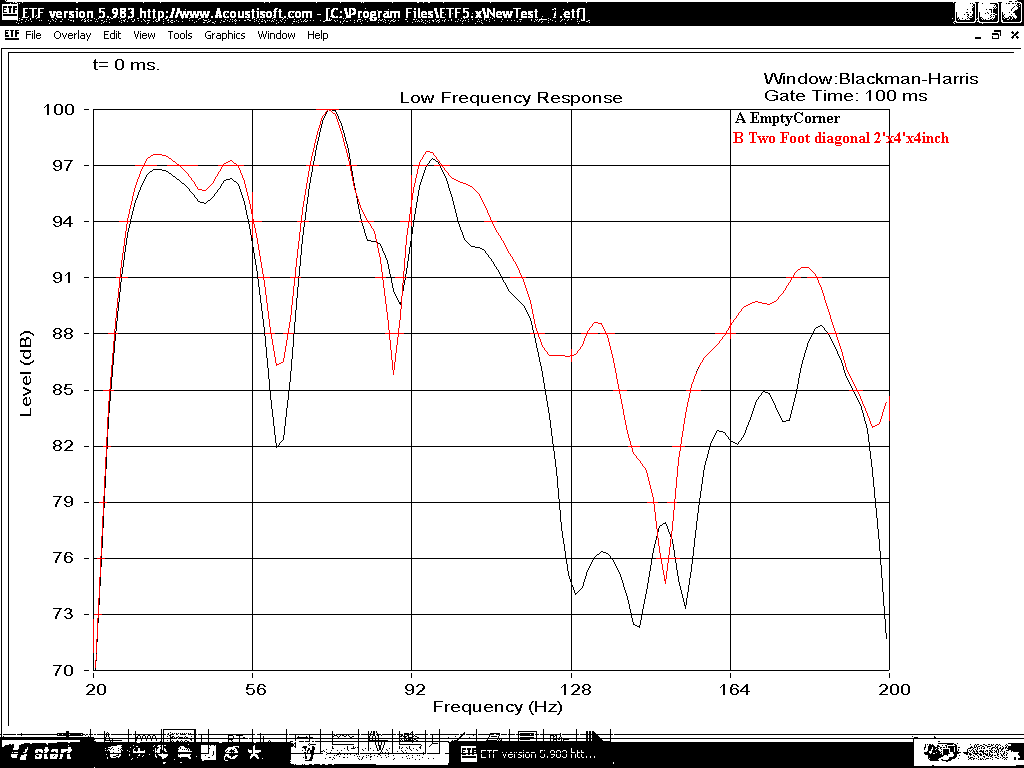Click the red 'B Two Foot diagonal' legend

pos(841,138)
